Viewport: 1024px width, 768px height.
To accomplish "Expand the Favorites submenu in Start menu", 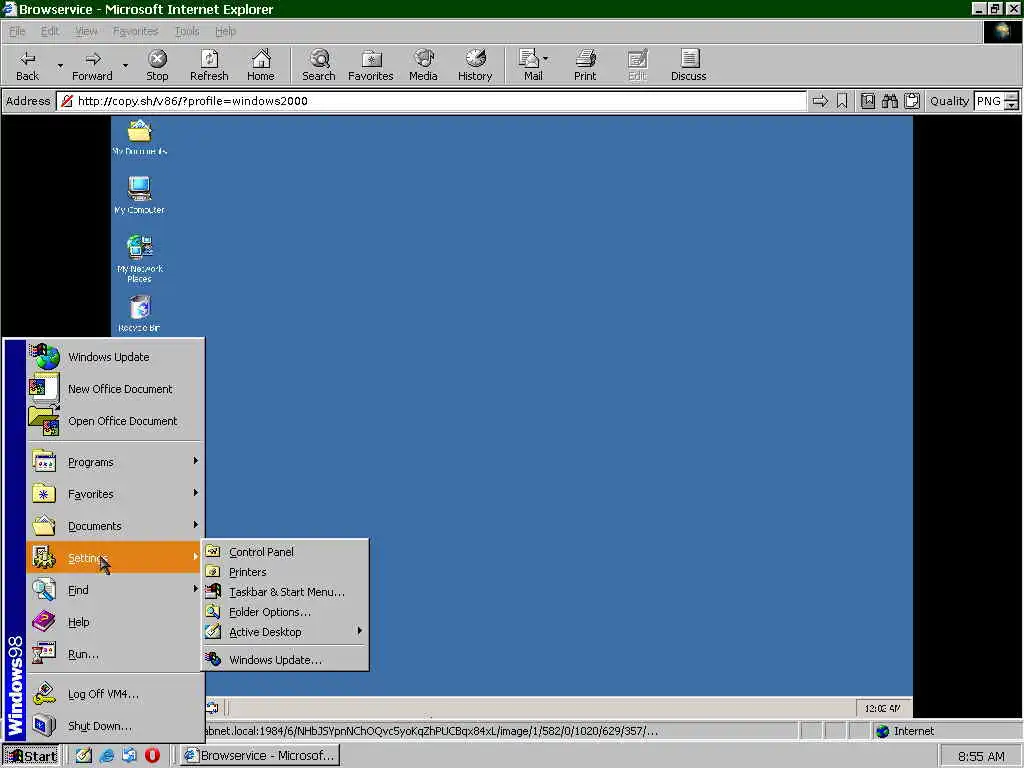I will click(115, 494).
